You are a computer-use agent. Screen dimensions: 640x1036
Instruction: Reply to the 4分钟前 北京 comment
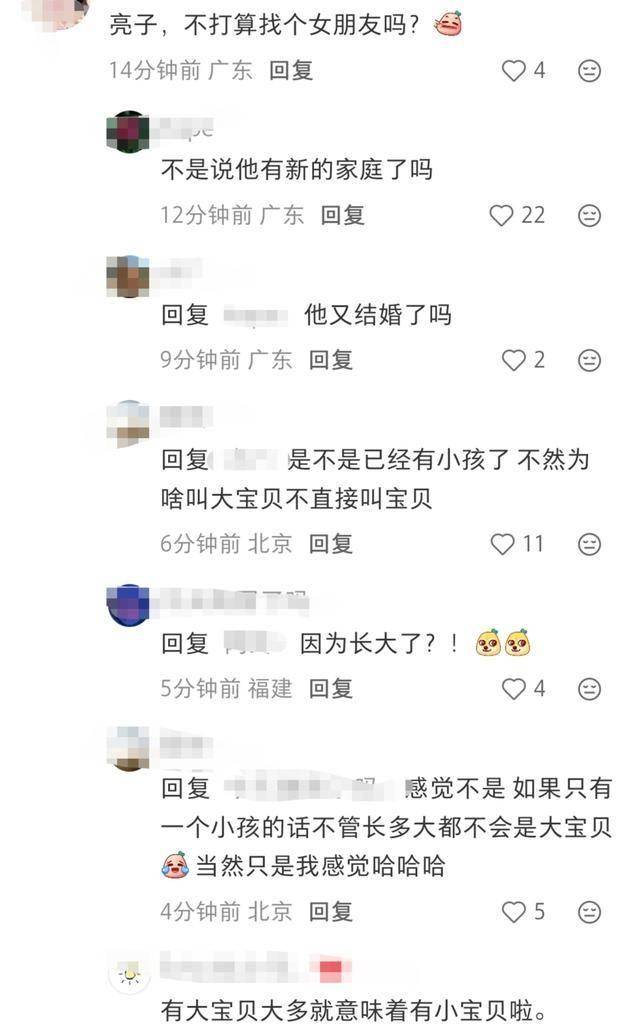coord(331,912)
